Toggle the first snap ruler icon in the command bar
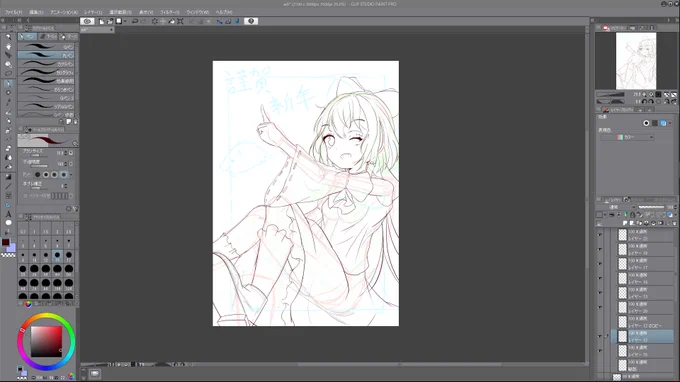680x382 pixels. click(219, 21)
